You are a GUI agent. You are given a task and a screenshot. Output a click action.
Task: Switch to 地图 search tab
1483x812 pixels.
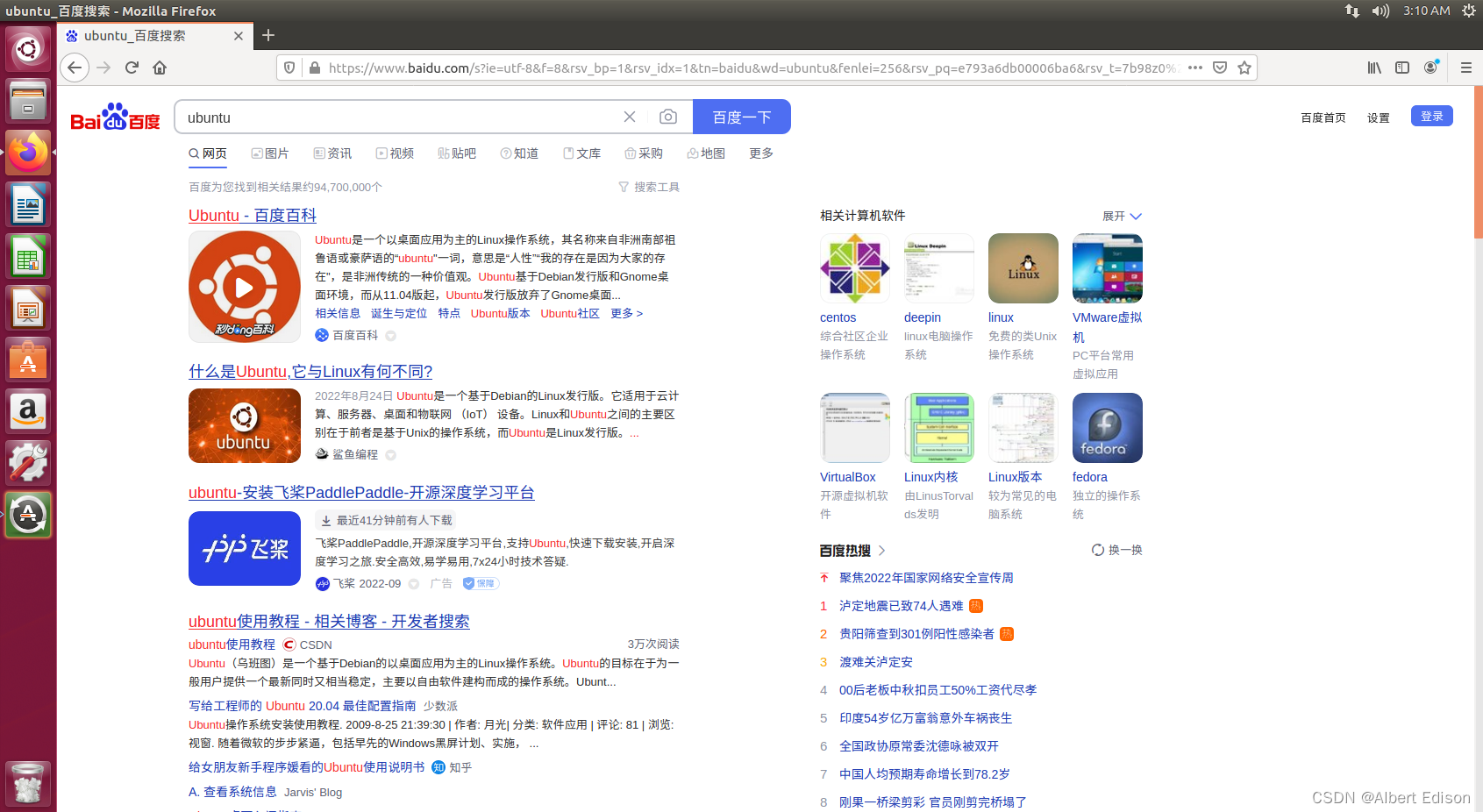click(706, 153)
